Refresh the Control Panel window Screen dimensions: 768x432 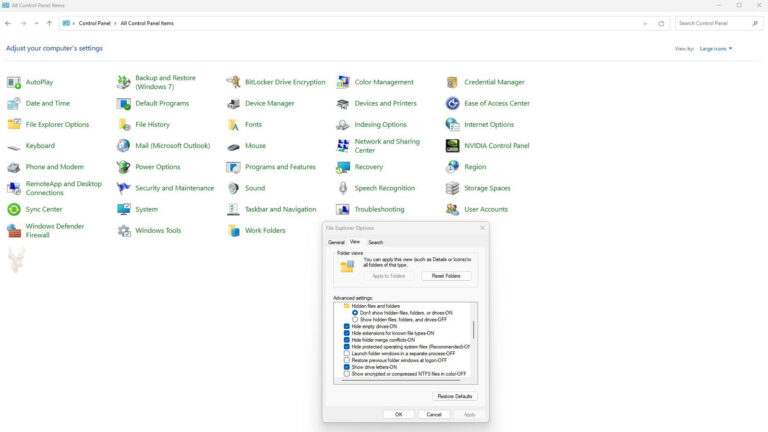(661, 24)
